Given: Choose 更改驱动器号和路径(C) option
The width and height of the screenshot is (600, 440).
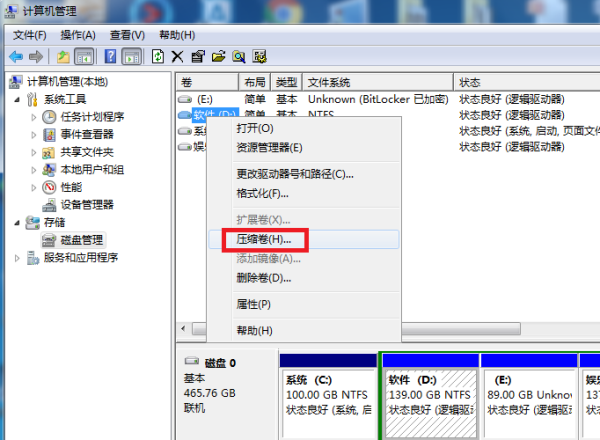Looking at the screenshot, I should point(304,174).
